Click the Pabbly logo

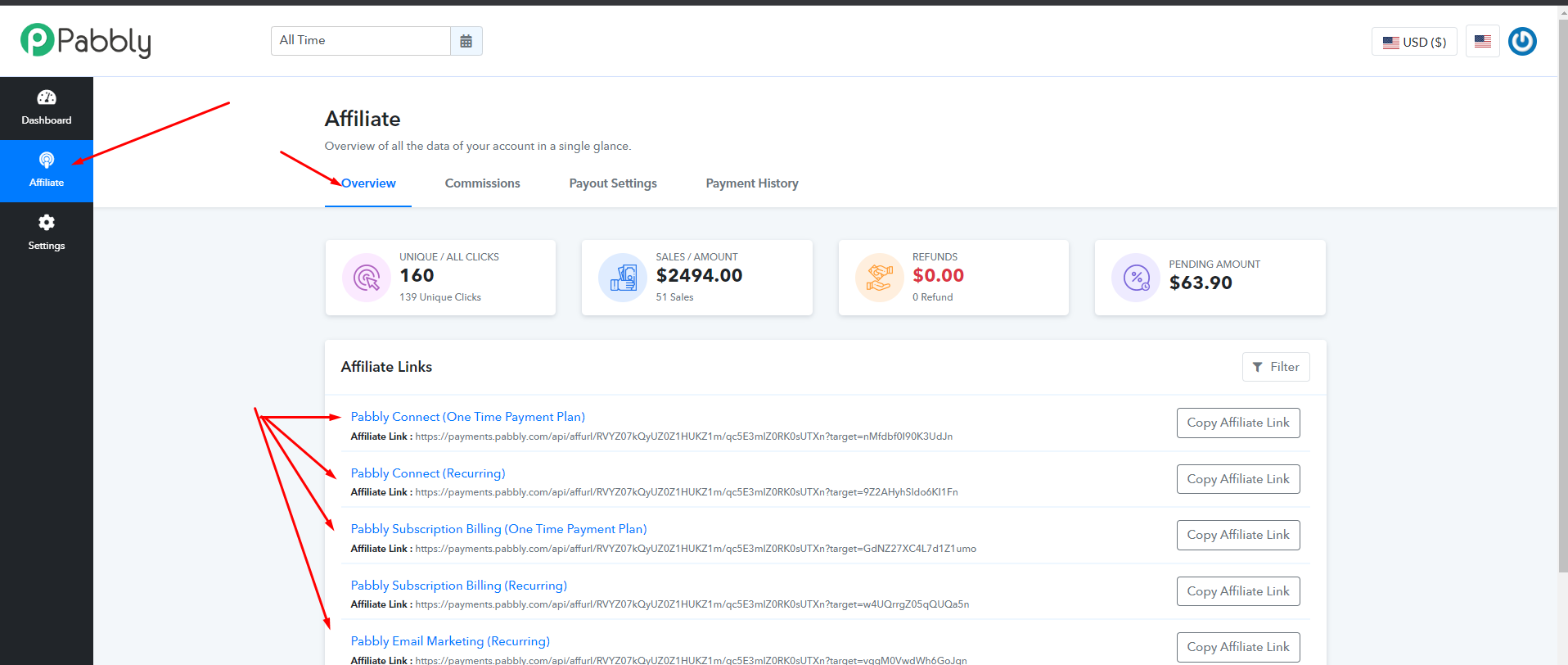[86, 41]
